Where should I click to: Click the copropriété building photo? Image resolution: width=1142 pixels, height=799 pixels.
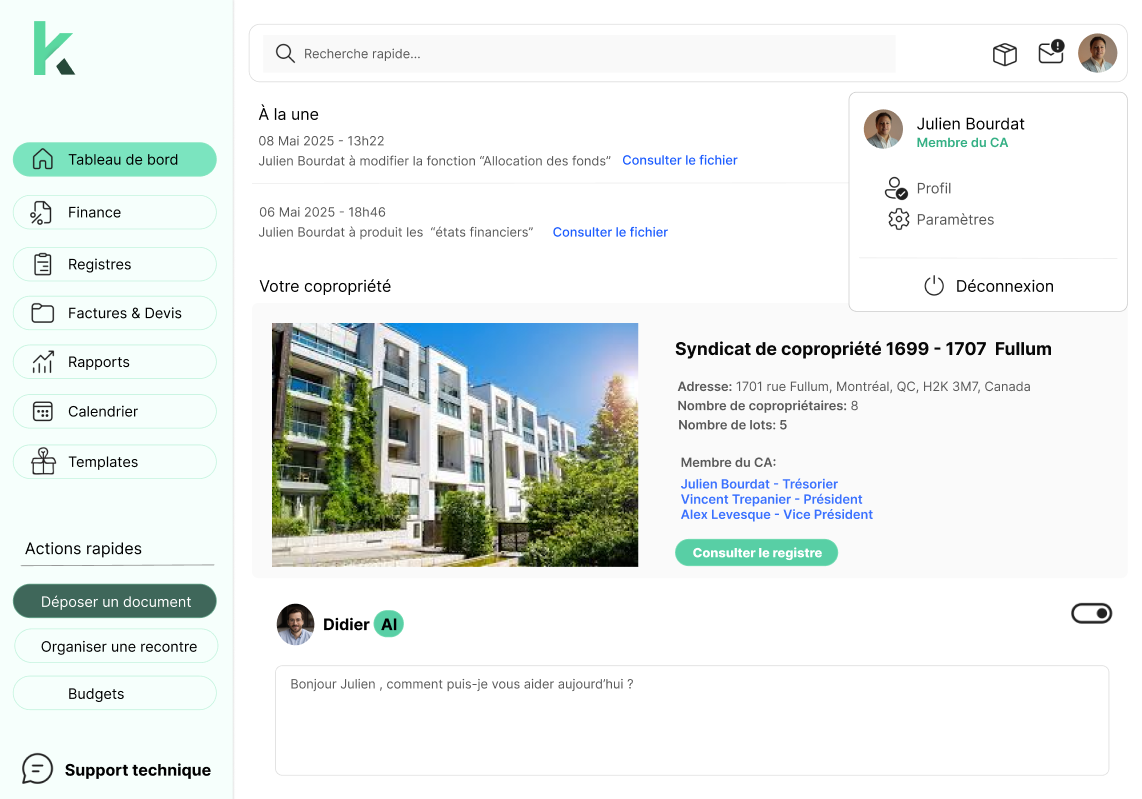pyautogui.click(x=454, y=445)
